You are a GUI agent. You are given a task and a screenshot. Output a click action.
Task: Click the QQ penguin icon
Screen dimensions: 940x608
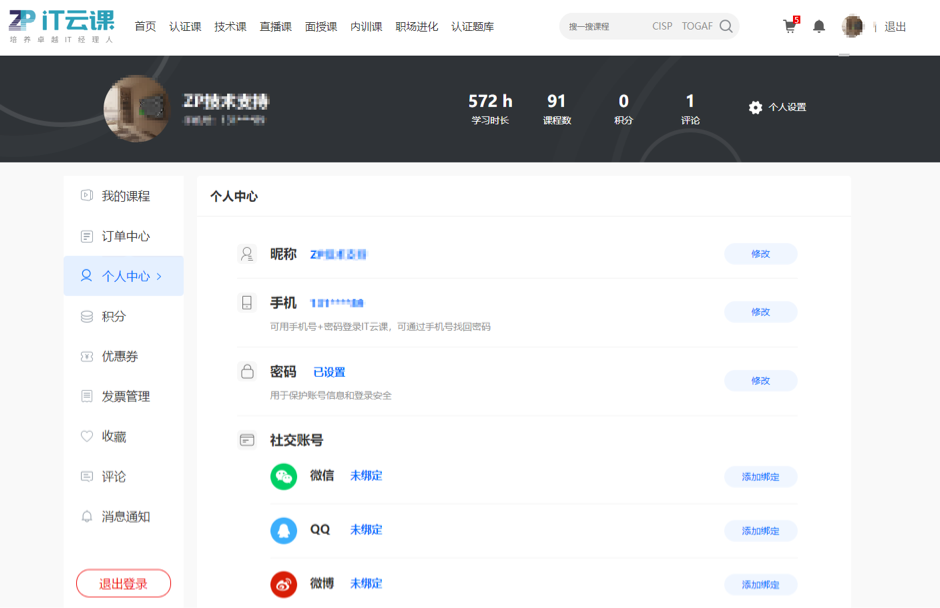pyautogui.click(x=284, y=530)
